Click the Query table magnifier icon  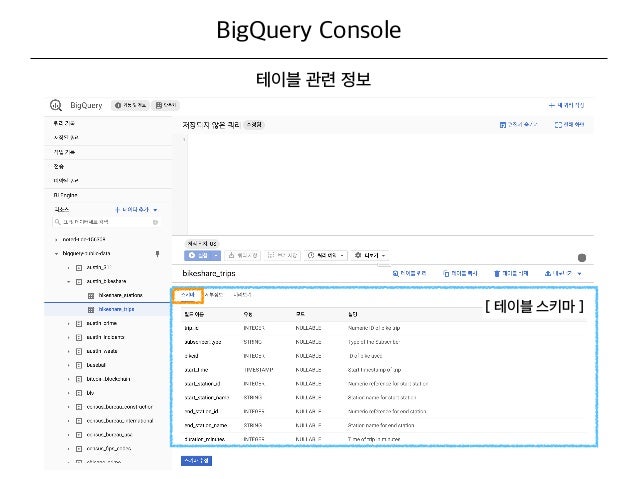[x=395, y=273]
